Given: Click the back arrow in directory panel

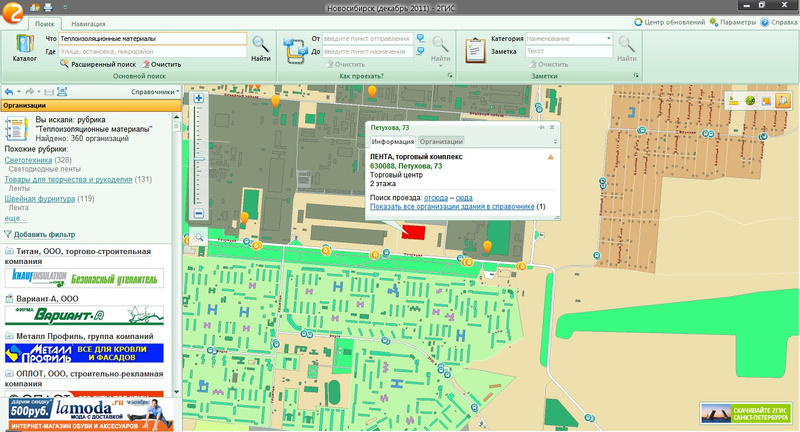Looking at the screenshot, I should click(9, 92).
